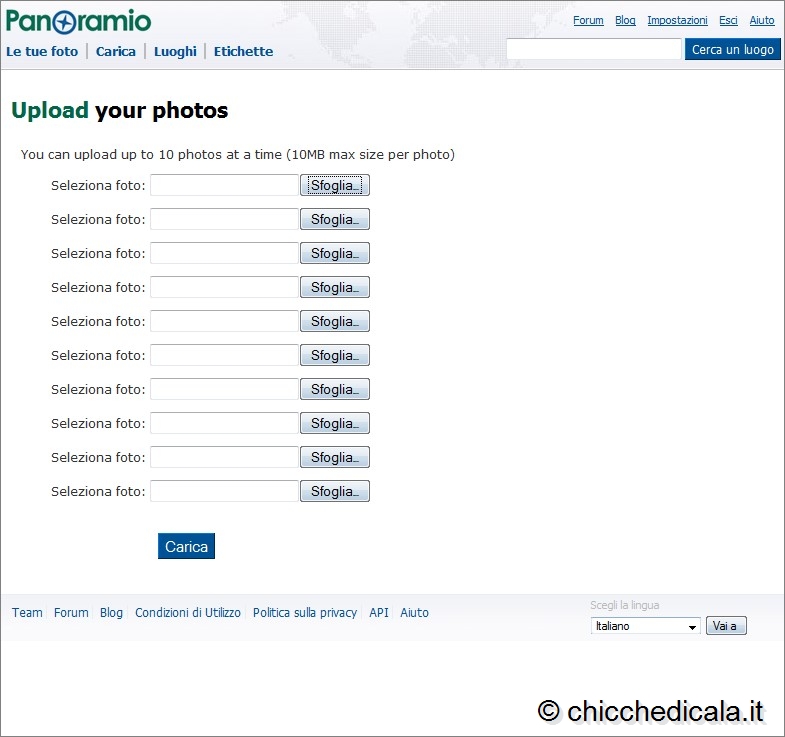Open Politica sulla privacy footer link
The height and width of the screenshot is (737, 785).
[x=305, y=613]
